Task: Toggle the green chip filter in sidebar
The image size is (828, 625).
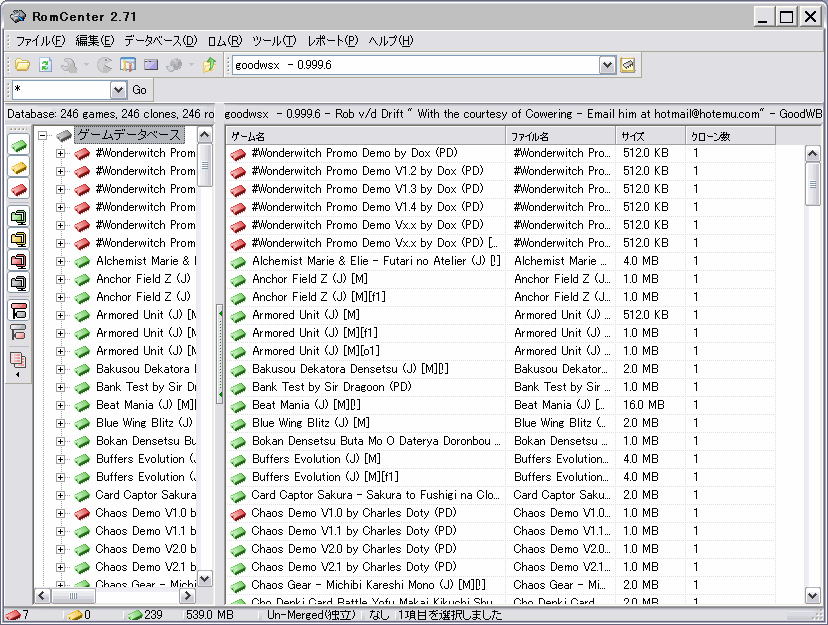Action: coord(18,146)
